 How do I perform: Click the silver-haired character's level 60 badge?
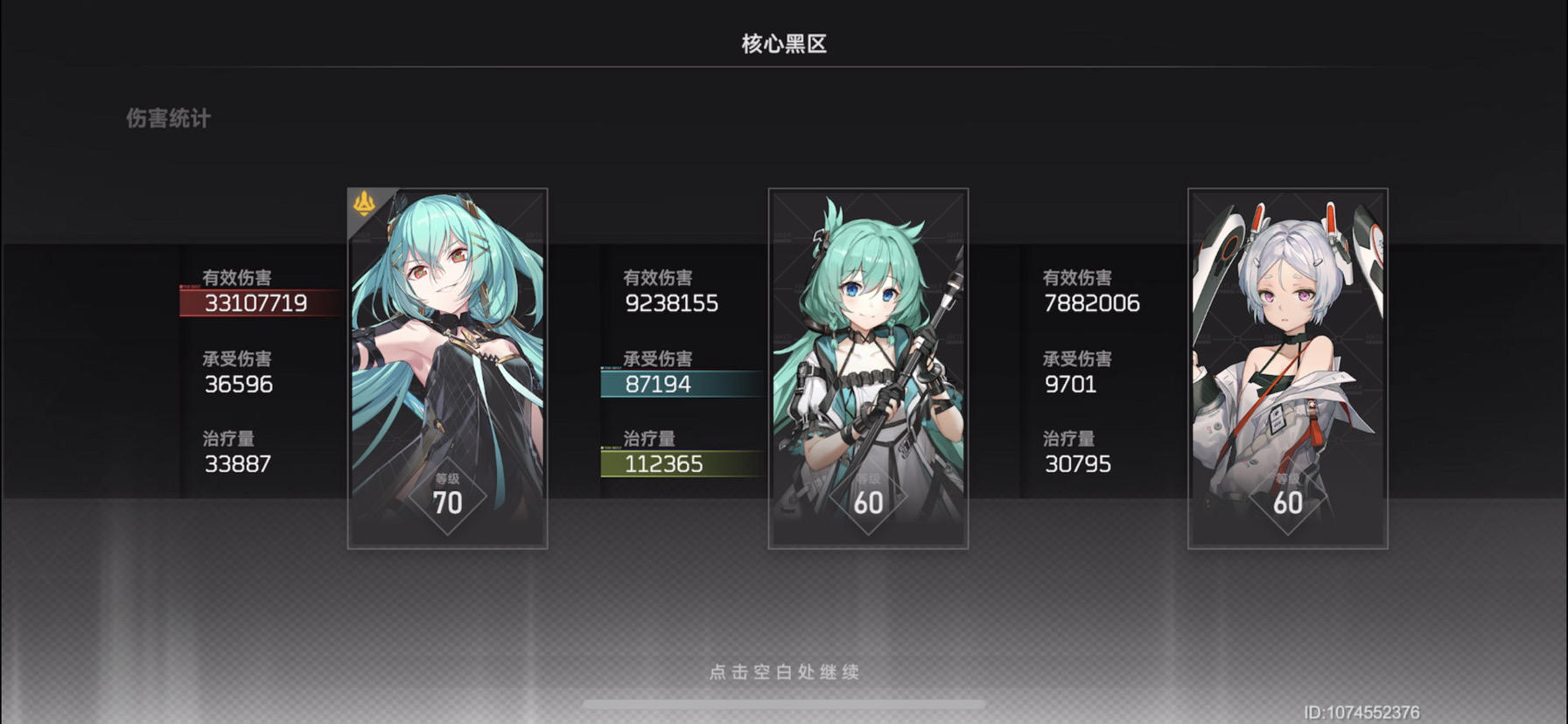pos(1287,497)
